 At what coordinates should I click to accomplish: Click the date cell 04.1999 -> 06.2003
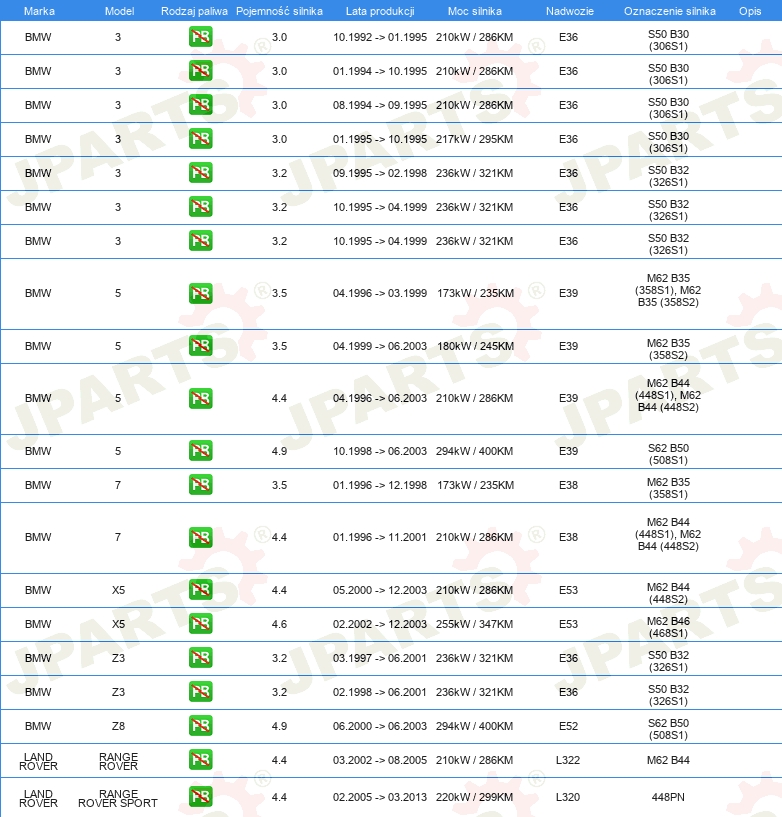(x=380, y=346)
